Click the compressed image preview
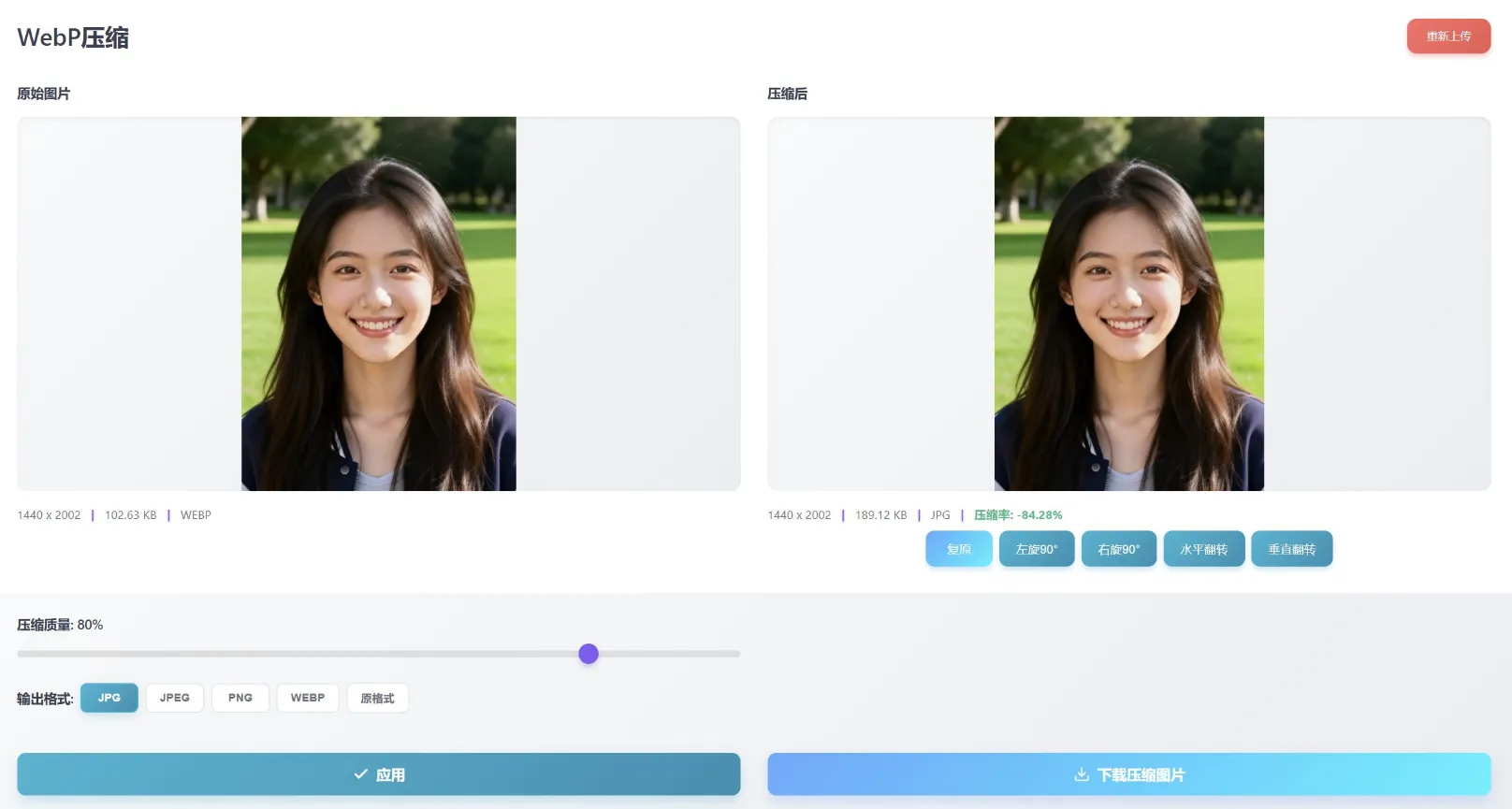Viewport: 1512px width, 809px height. 1129,304
